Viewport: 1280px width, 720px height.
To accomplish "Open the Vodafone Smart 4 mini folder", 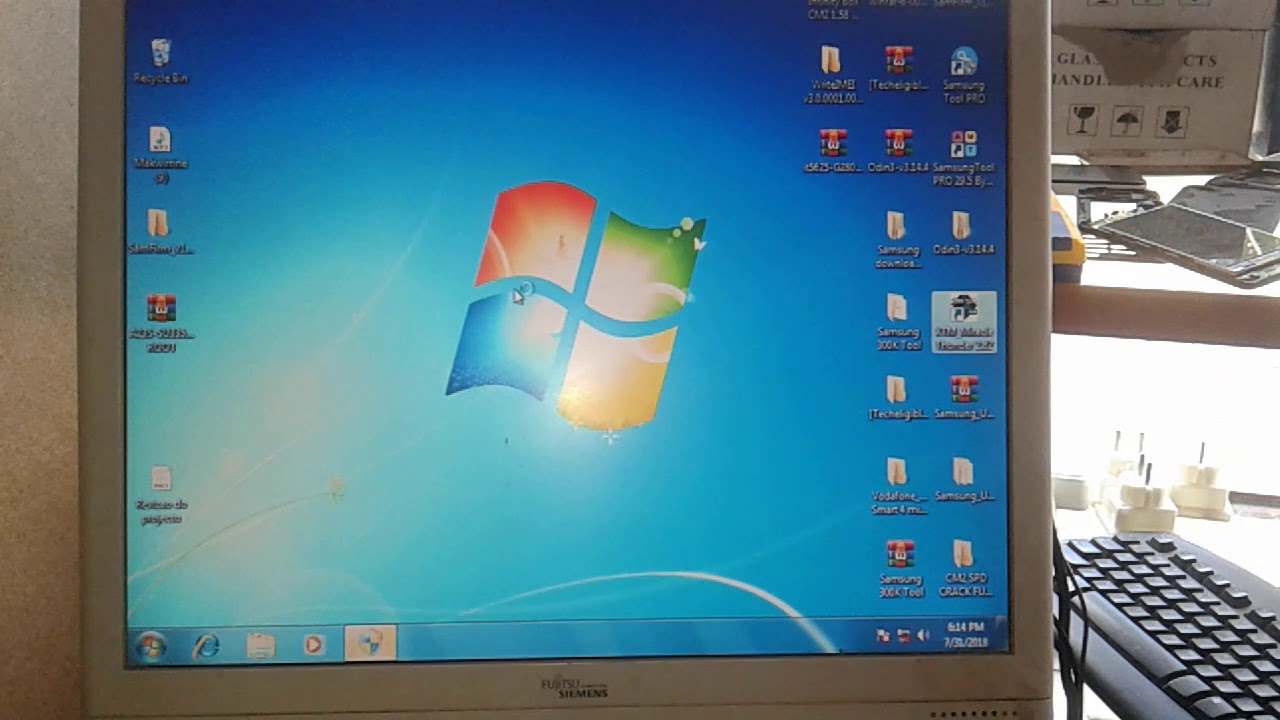I will coord(897,486).
